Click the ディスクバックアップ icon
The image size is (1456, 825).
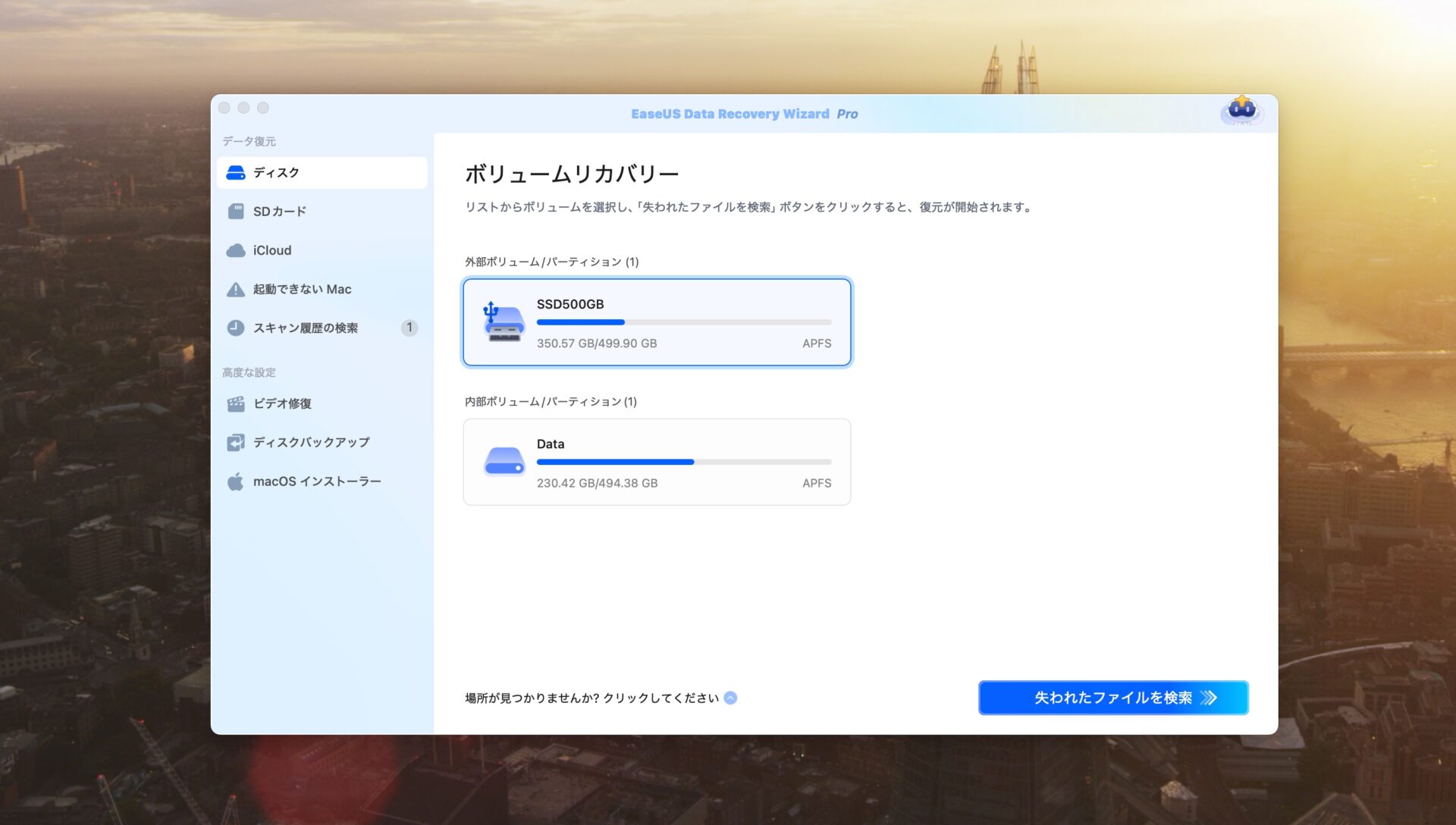236,443
